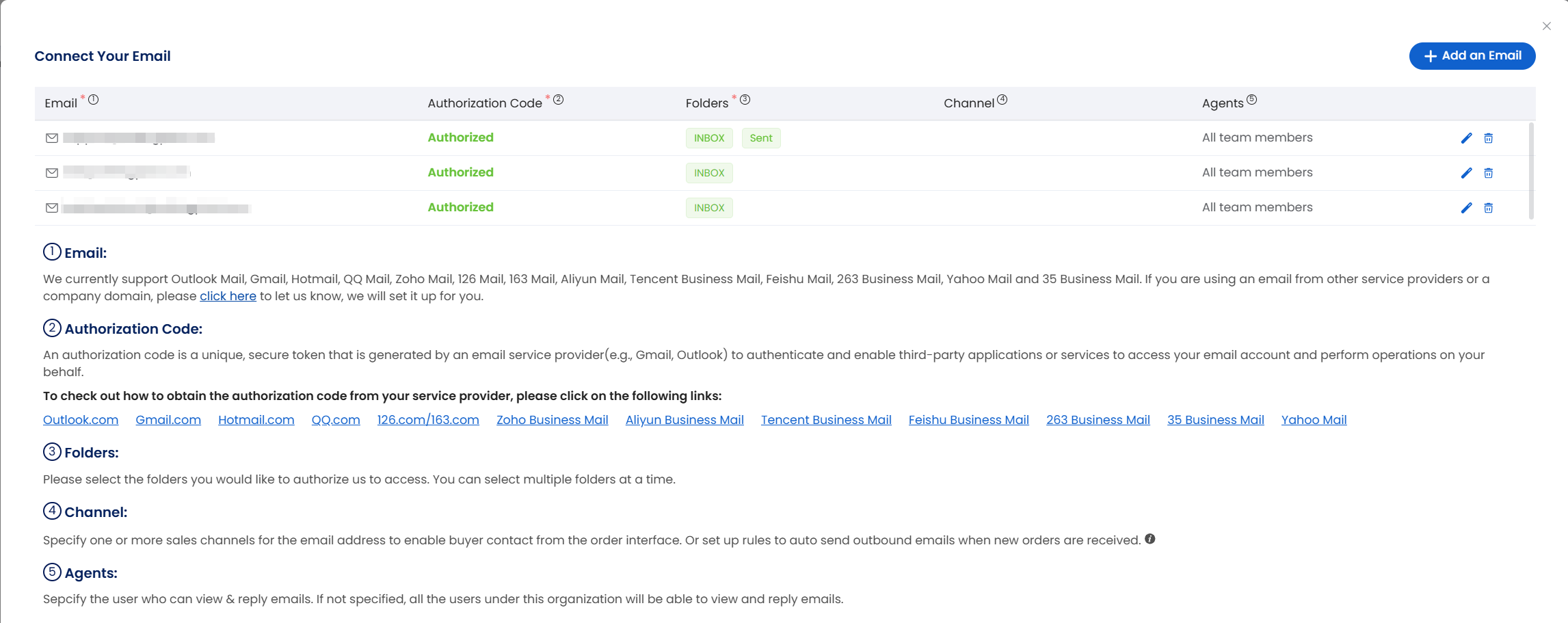Screen dimensions: 1568x623
Task: Open Tencent Business Mail guide link
Action: click(x=826, y=420)
